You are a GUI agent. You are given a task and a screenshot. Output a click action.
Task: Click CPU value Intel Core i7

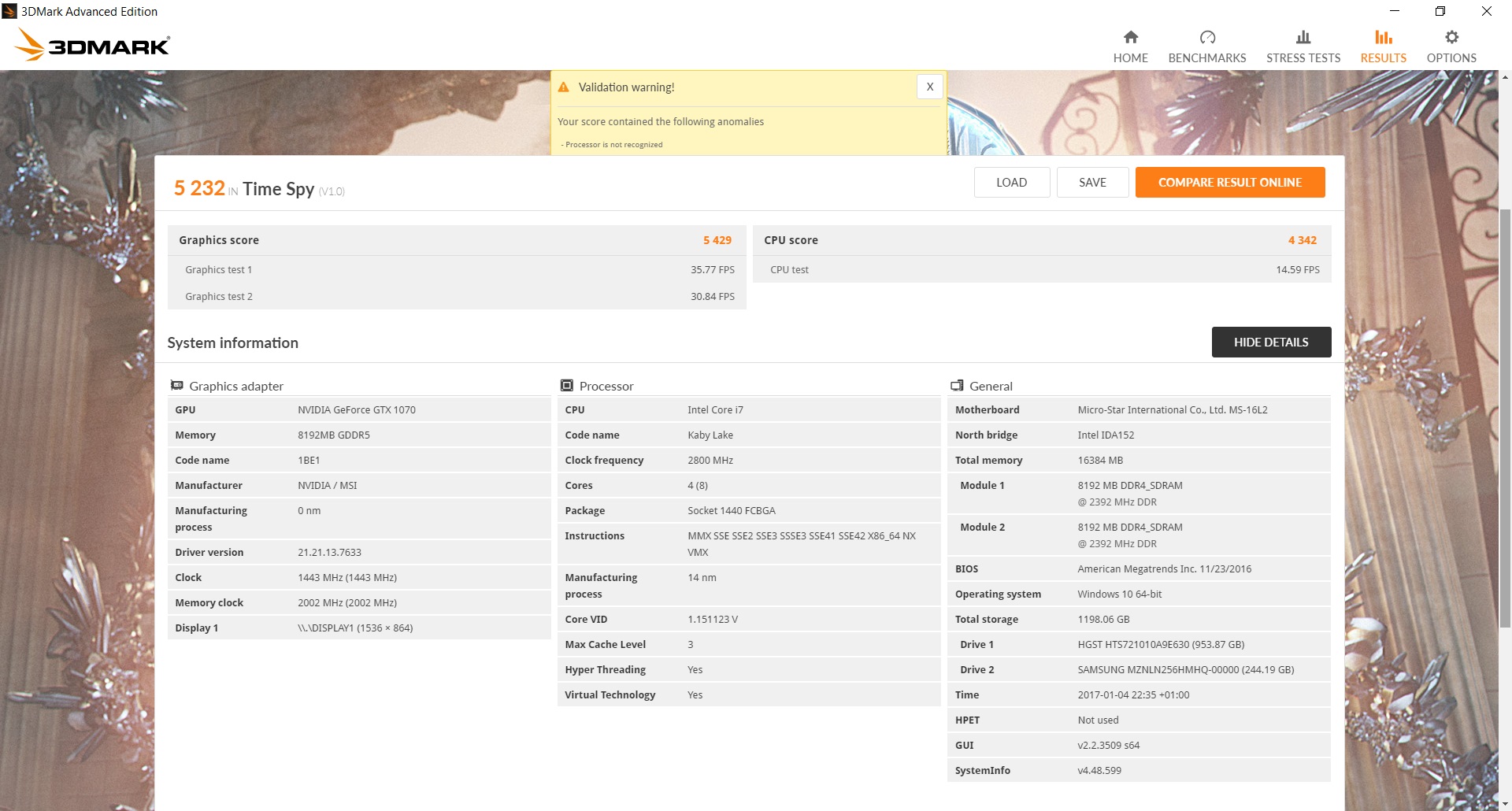715,409
